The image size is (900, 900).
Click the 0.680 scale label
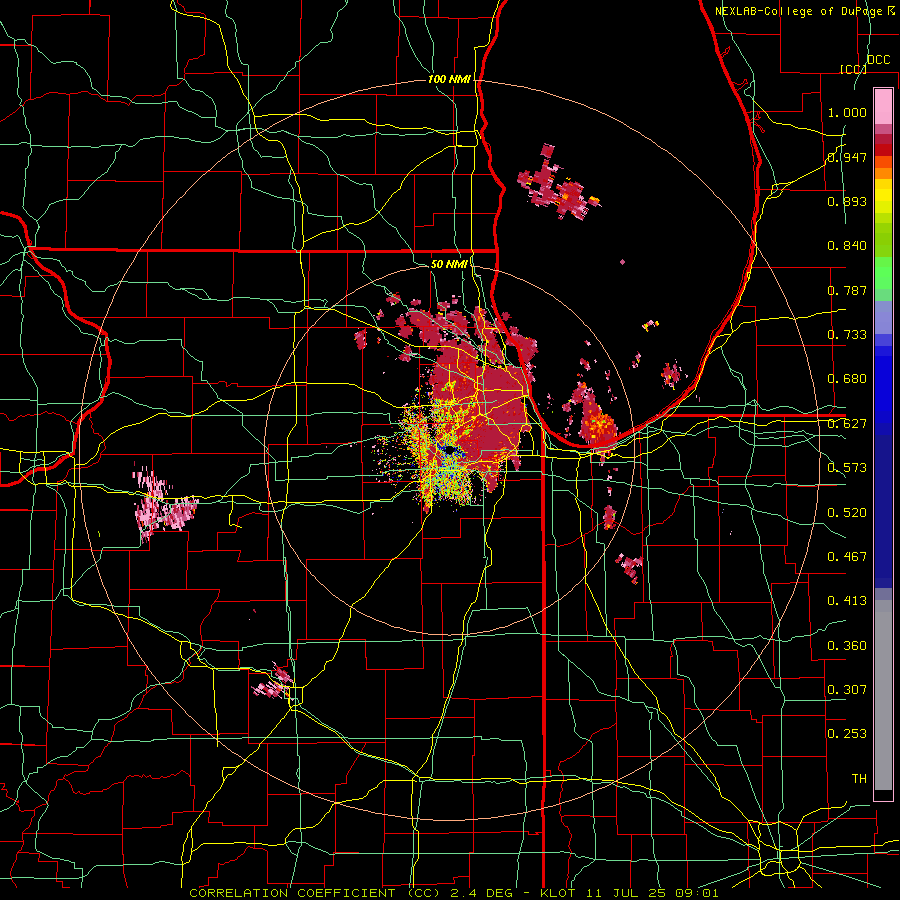[847, 379]
